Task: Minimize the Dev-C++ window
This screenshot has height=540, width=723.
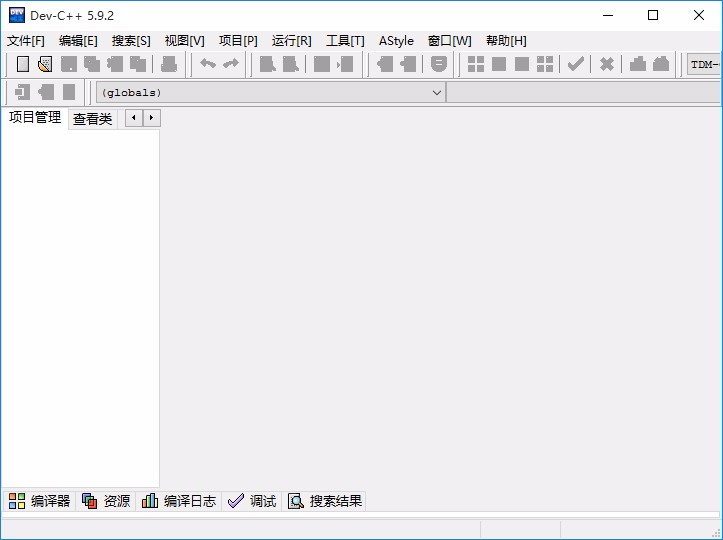Action: point(608,15)
